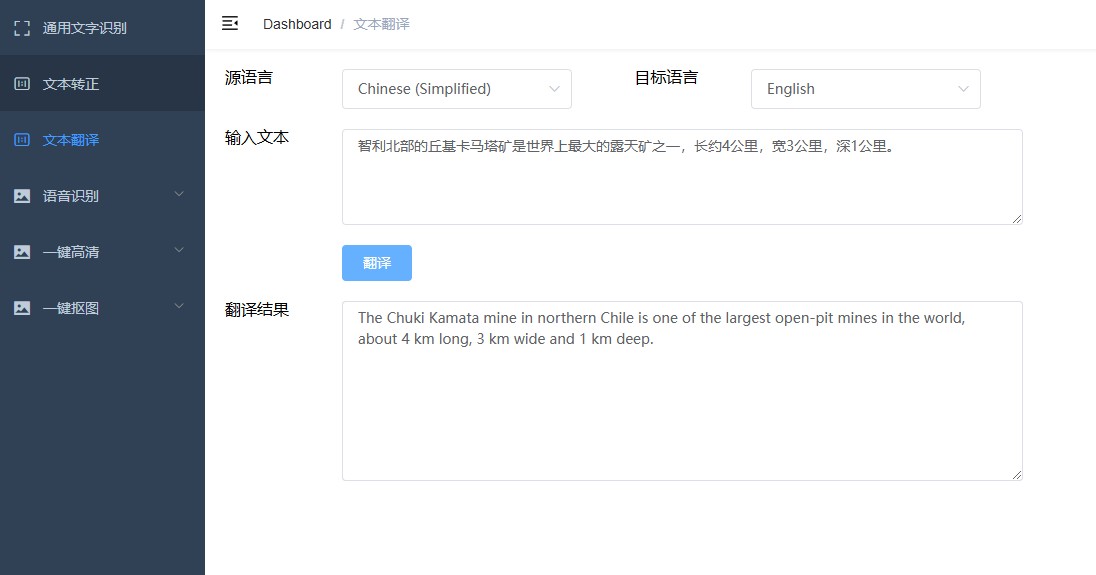Go to Dashboard breadcrumb link
The image size is (1096, 575).
point(297,24)
